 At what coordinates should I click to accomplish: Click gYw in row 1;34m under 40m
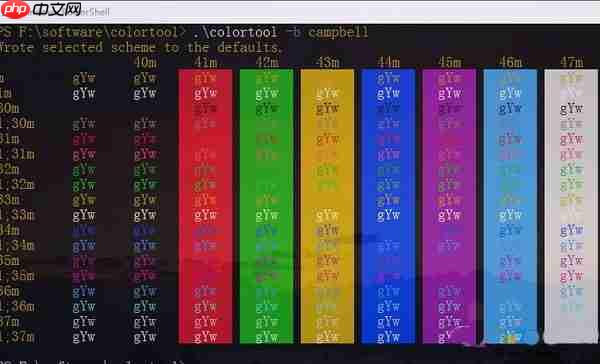click(x=145, y=246)
